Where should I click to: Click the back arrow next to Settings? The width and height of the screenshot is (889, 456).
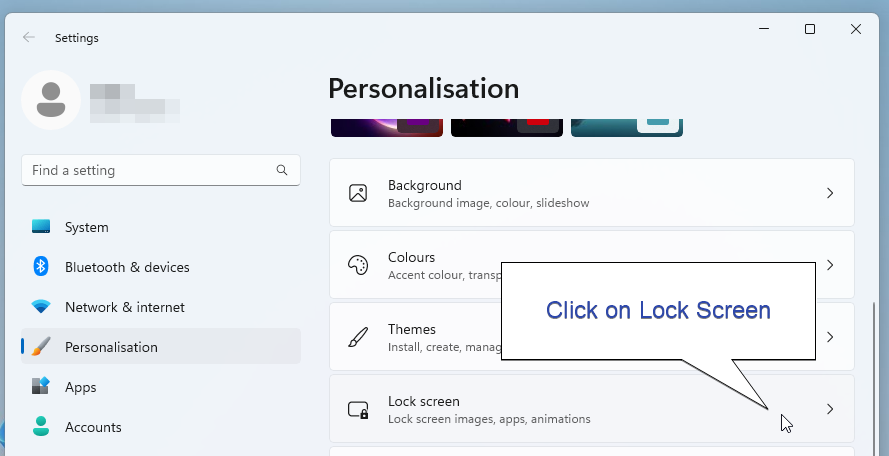tap(28, 37)
